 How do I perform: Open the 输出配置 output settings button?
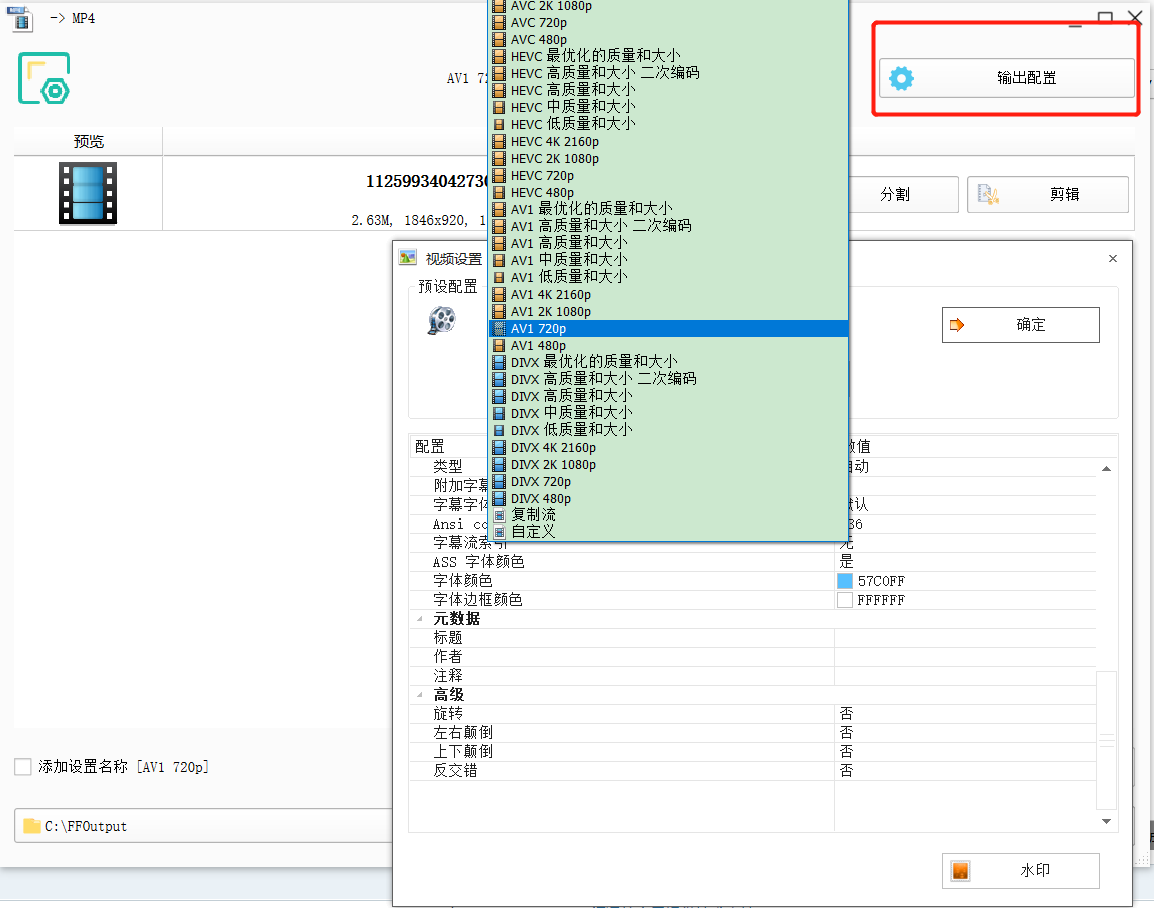1007,78
